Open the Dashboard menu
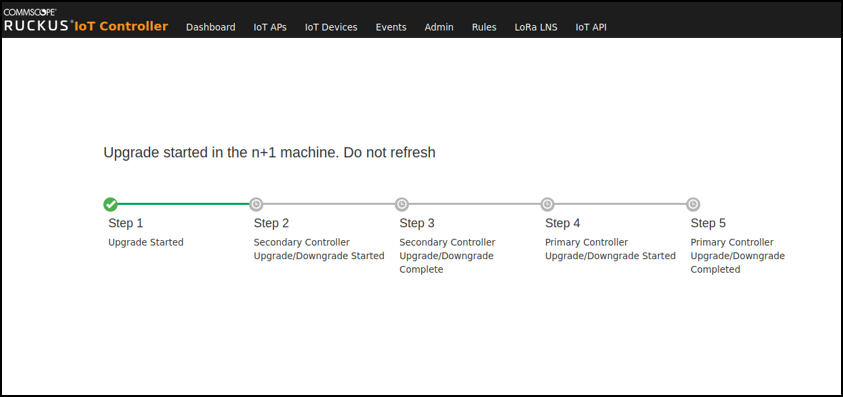The image size is (843, 397). [211, 27]
